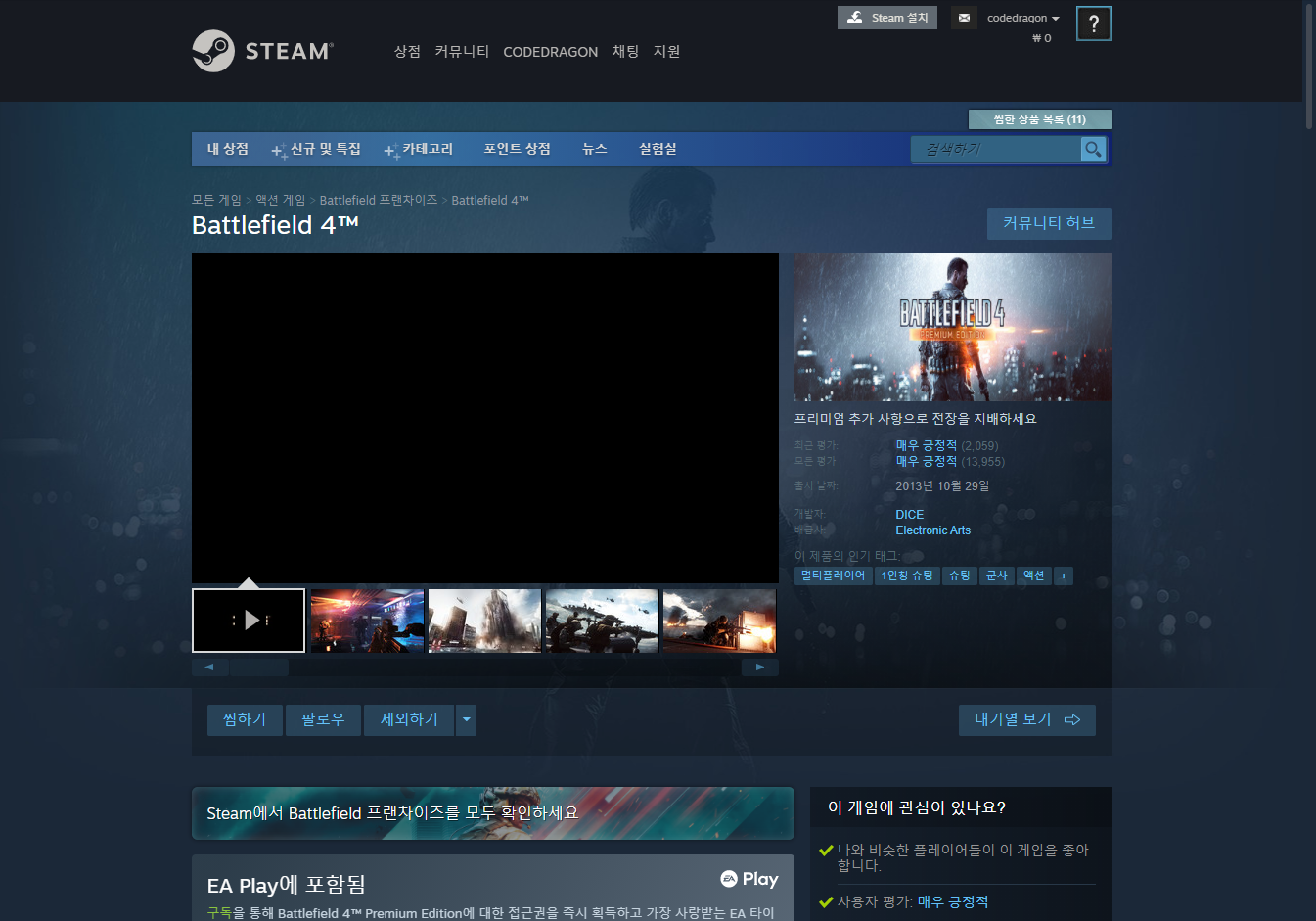Click the 제외하기 ignore button
The height and width of the screenshot is (921, 1316).
coord(409,719)
